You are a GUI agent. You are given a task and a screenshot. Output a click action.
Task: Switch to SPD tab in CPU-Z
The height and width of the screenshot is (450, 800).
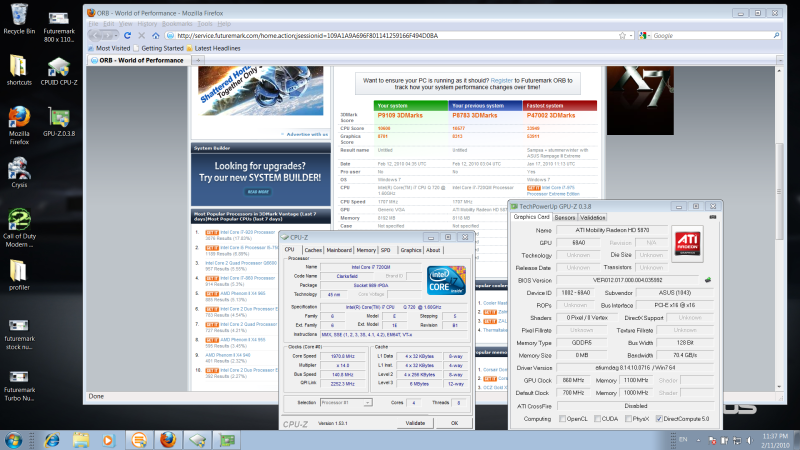tap(386, 250)
